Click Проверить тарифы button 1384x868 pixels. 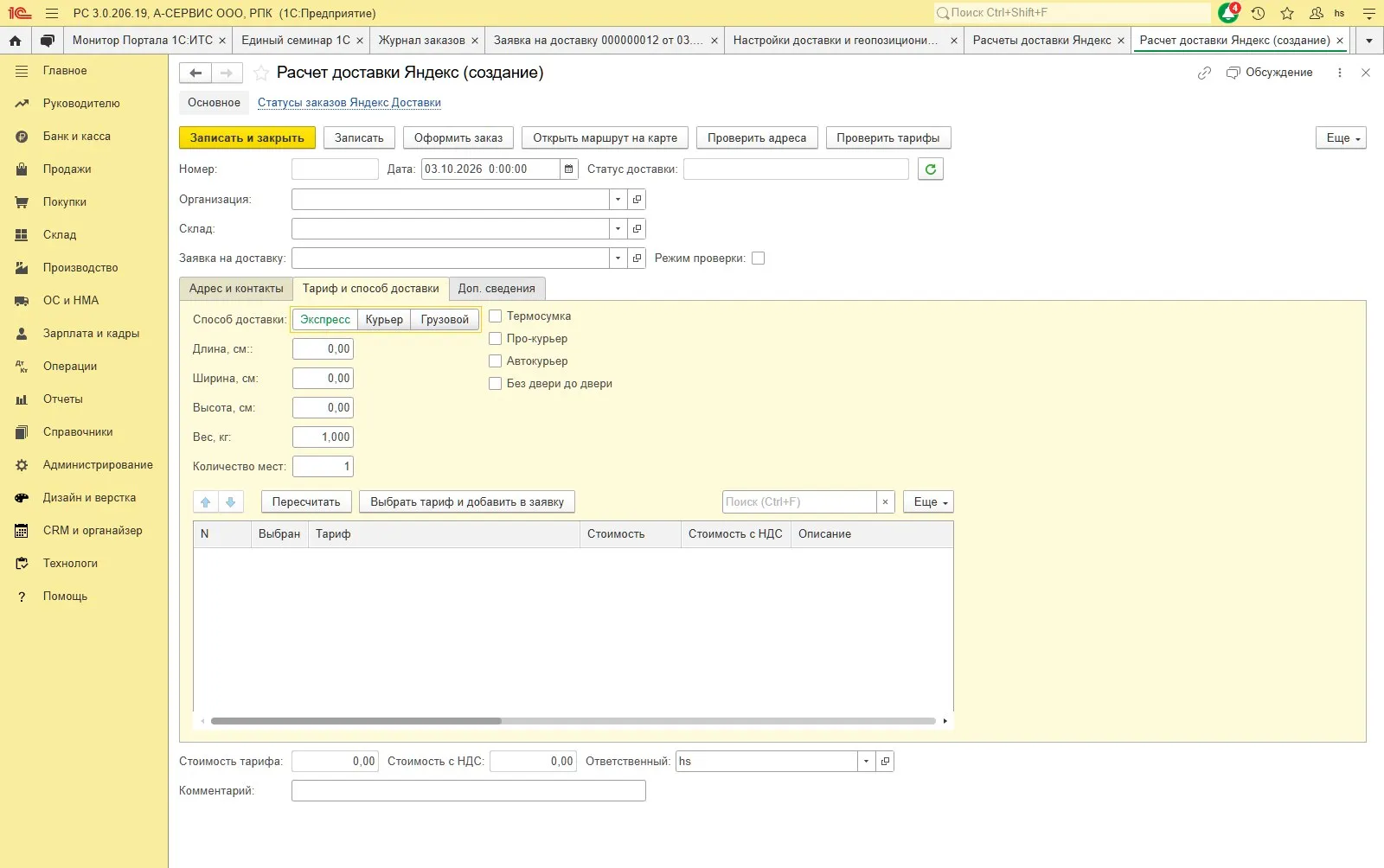click(888, 138)
